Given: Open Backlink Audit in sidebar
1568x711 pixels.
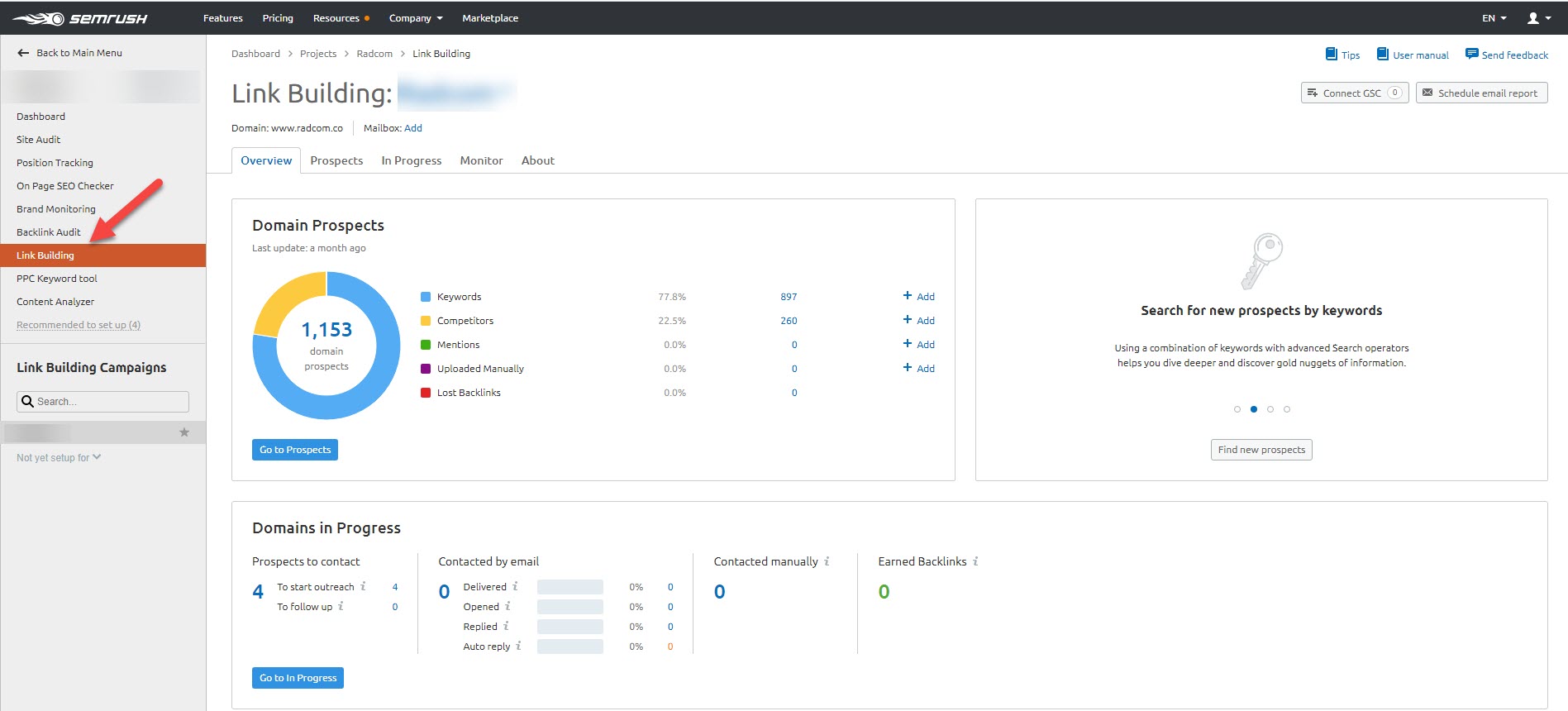Looking at the screenshot, I should click(49, 232).
